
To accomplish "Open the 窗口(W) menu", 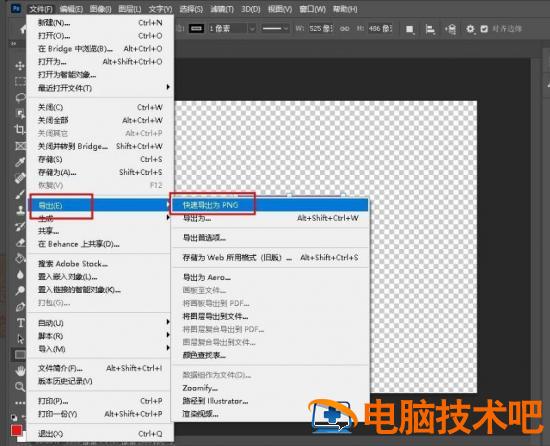I will pyautogui.click(x=313, y=9).
